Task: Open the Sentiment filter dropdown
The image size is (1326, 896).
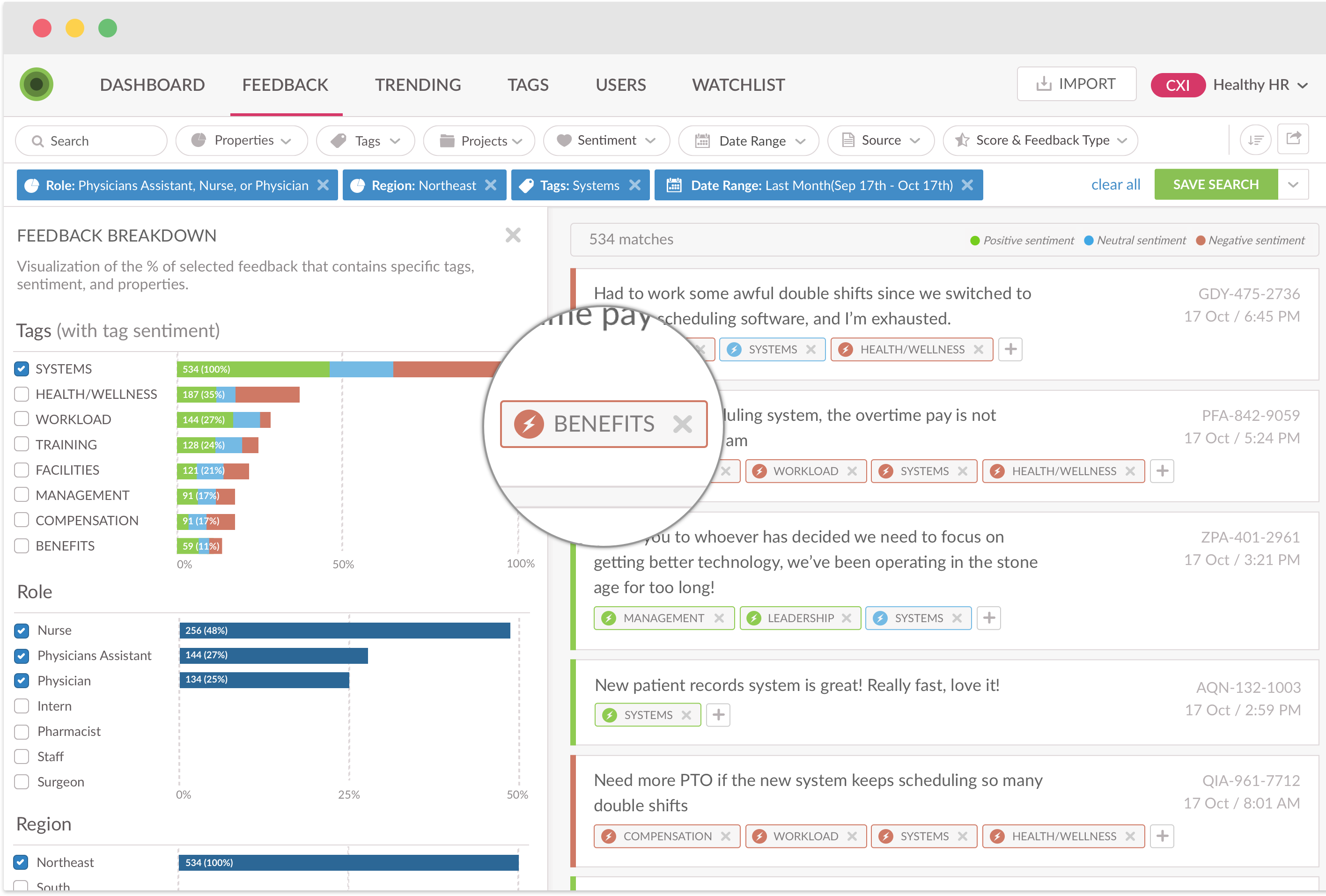Action: click(606, 140)
